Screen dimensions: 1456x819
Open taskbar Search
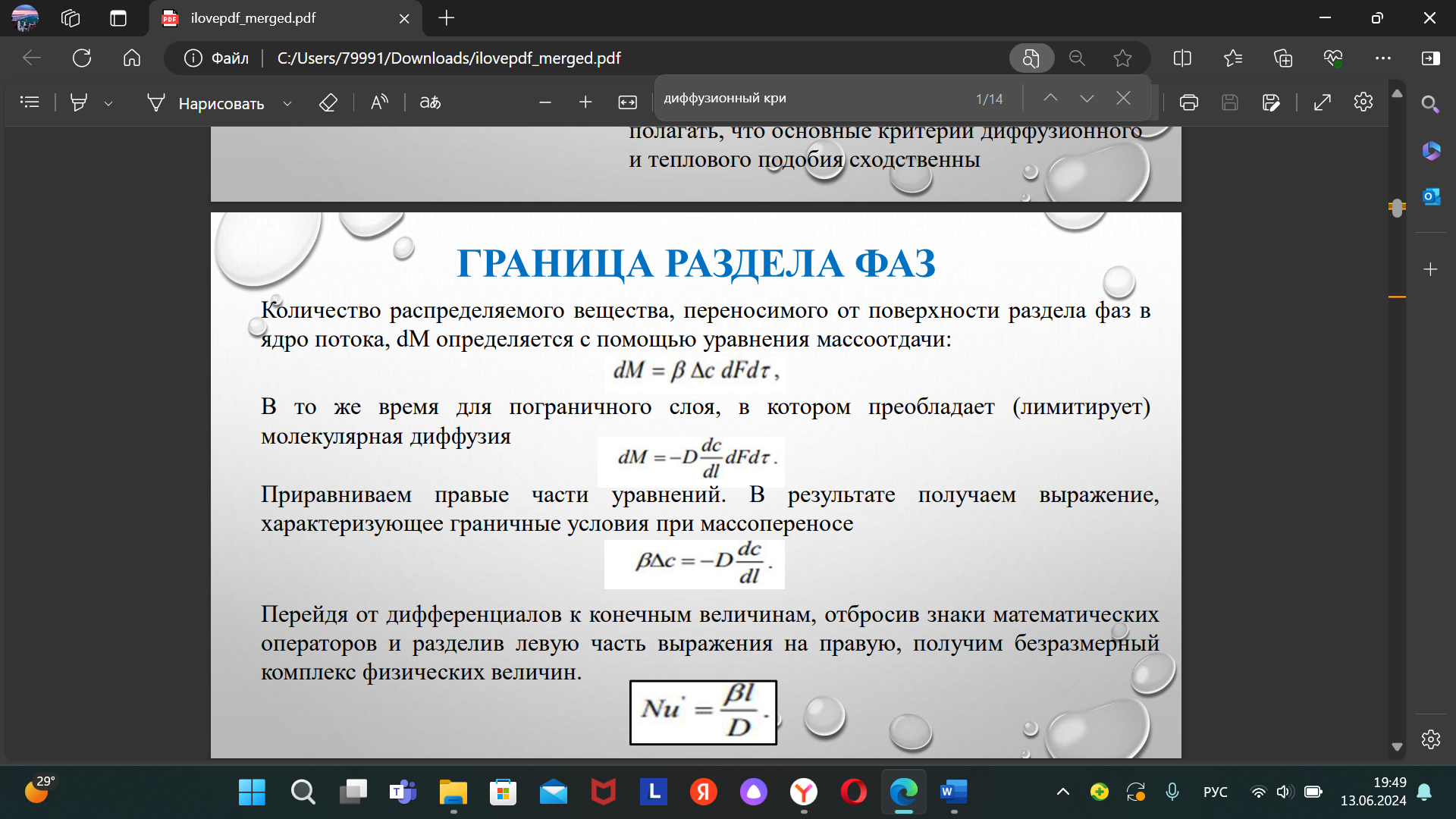303,792
